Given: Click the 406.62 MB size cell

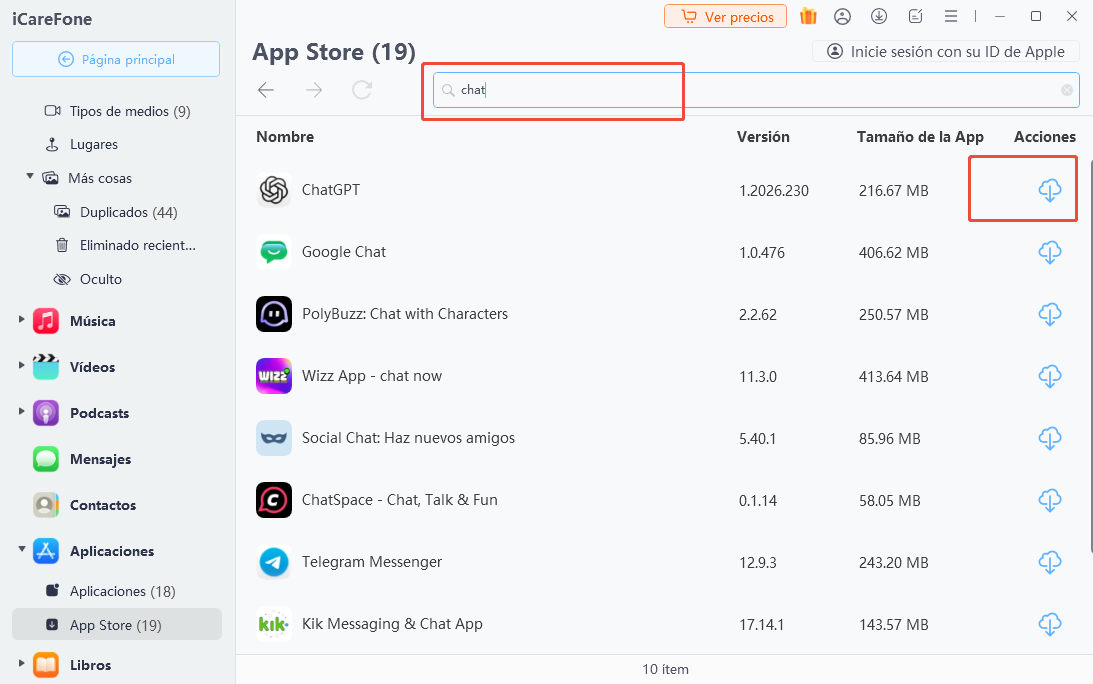Looking at the screenshot, I should [x=894, y=252].
